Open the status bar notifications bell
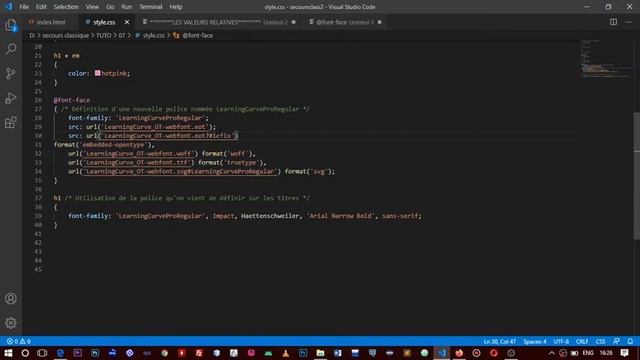The height and width of the screenshot is (360, 640). click(x=630, y=341)
